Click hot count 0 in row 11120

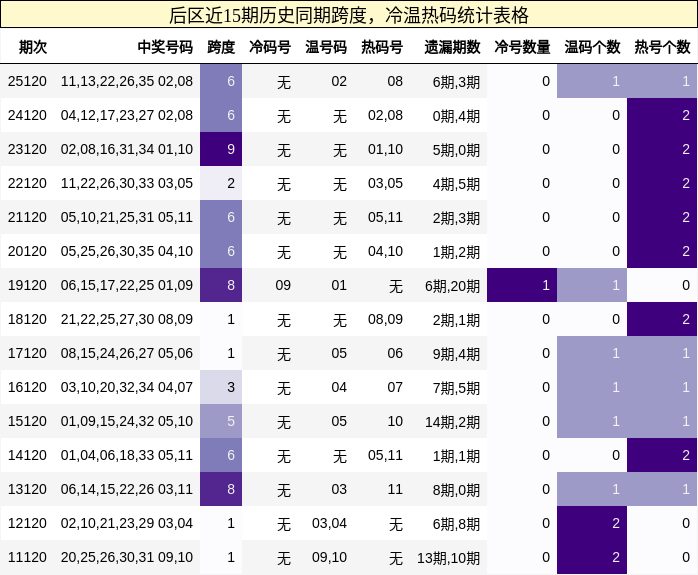click(662, 557)
